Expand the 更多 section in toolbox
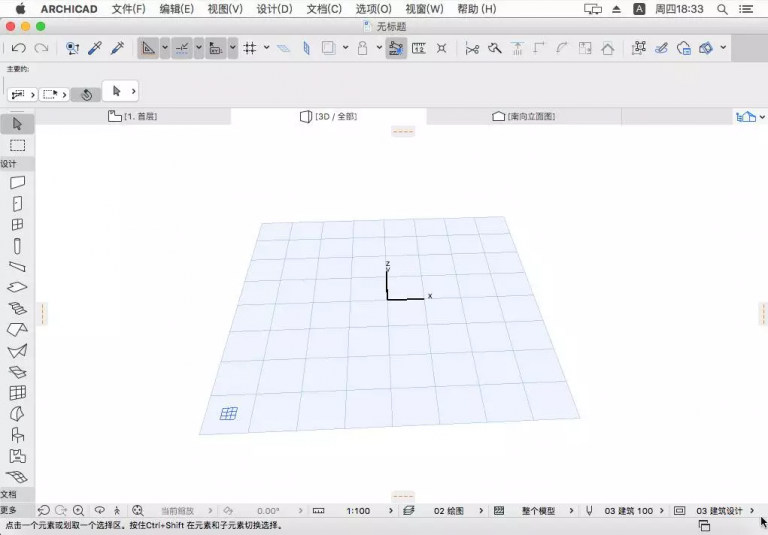 [9, 510]
